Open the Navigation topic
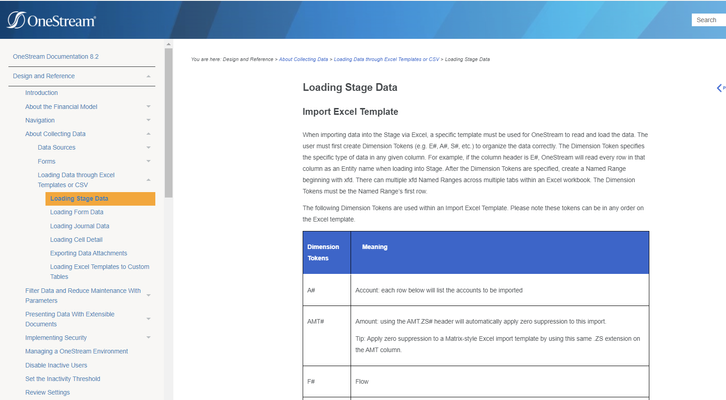Viewport: 726px width, 400px height. 40,120
